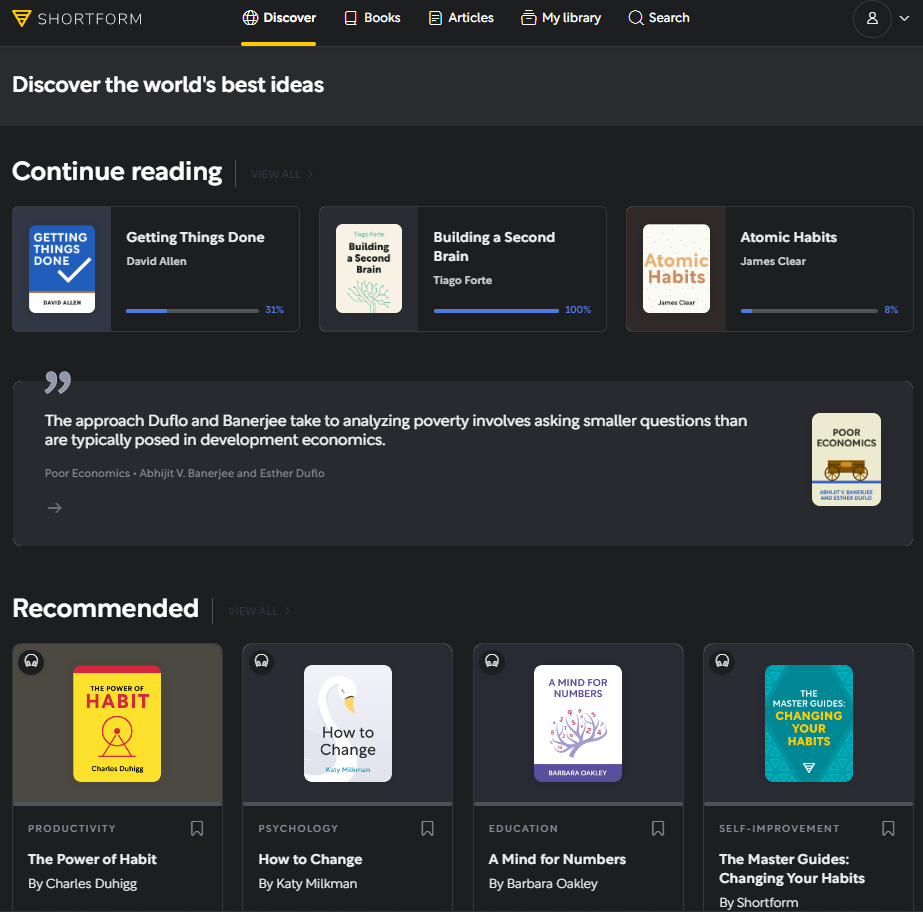The image size is (923, 912).
Task: Switch to the Discover tab
Action: (x=279, y=18)
